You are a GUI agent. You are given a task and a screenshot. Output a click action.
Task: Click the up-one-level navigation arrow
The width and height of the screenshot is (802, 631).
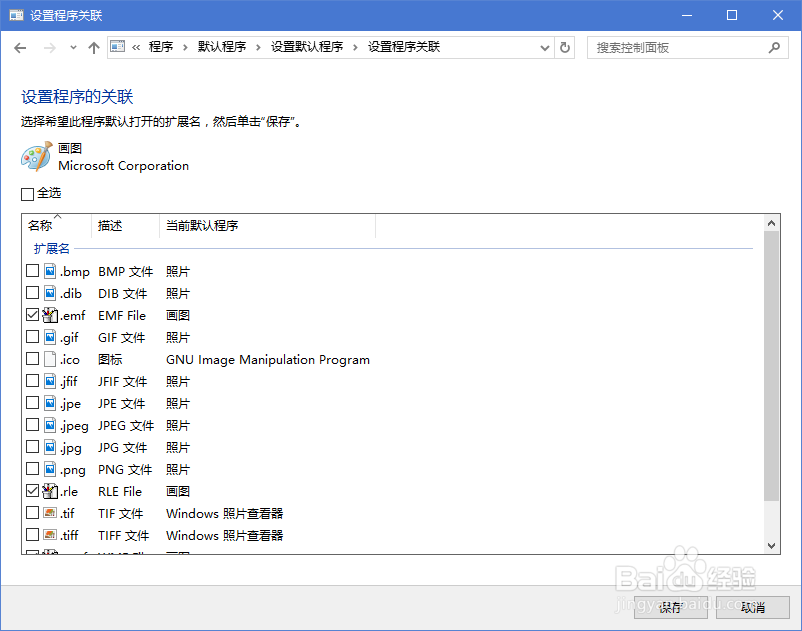93,46
